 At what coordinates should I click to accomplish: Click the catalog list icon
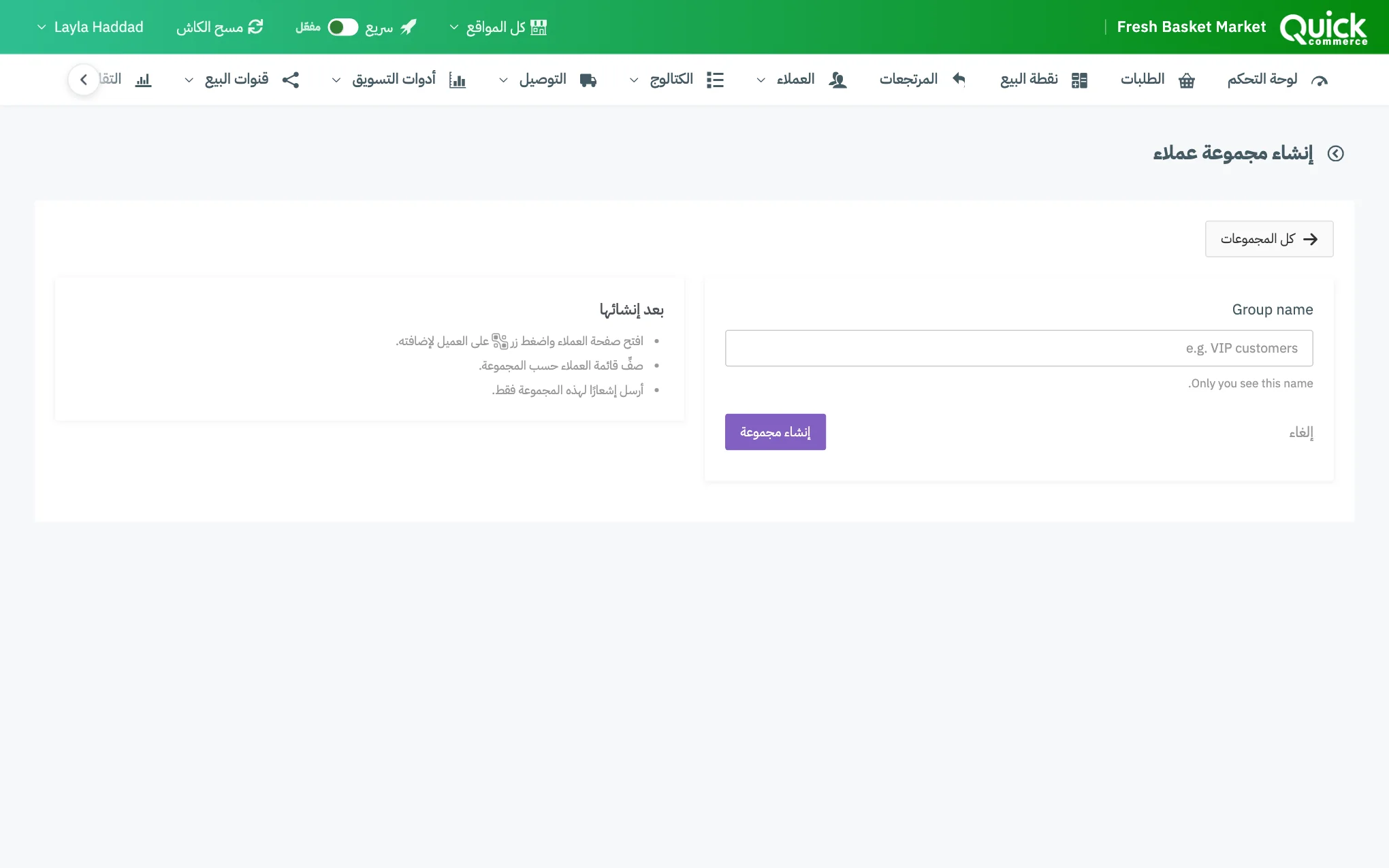click(715, 80)
